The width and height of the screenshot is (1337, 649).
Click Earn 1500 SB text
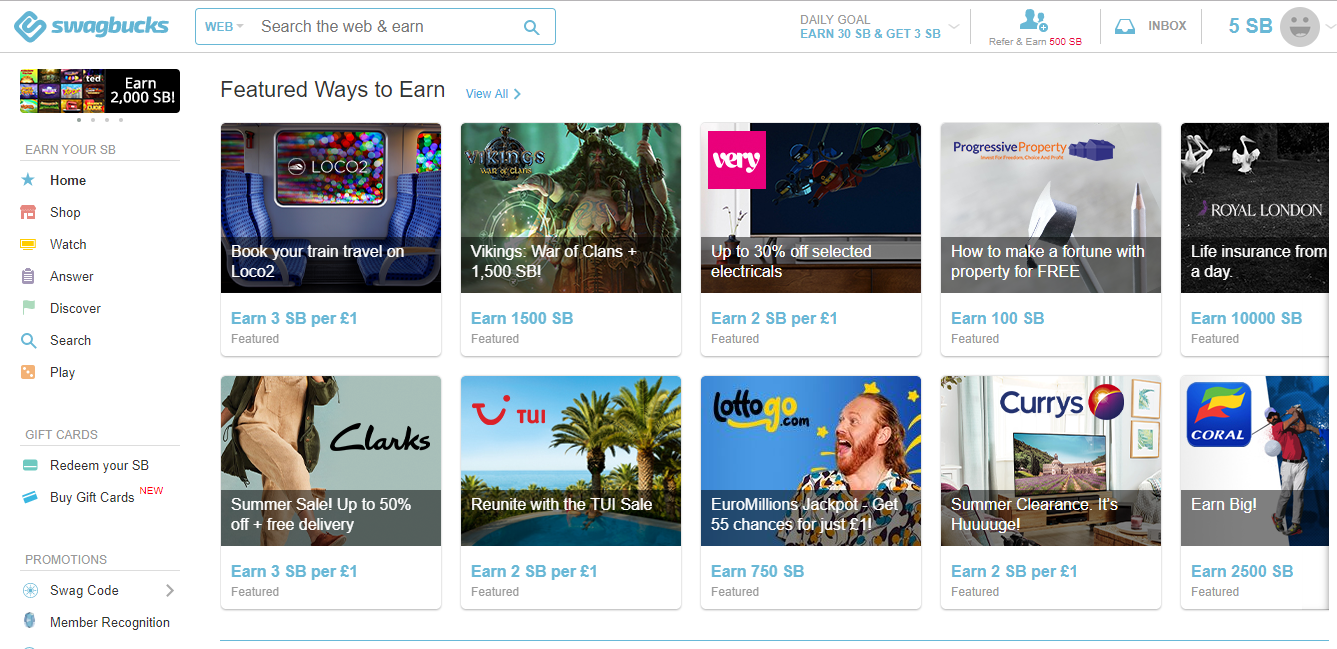[x=522, y=318]
